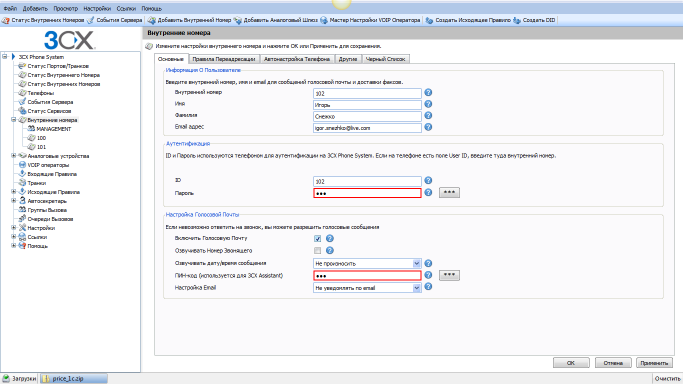Select Статус Сервисов in tree
683x384 pixels.
[x=49, y=111]
